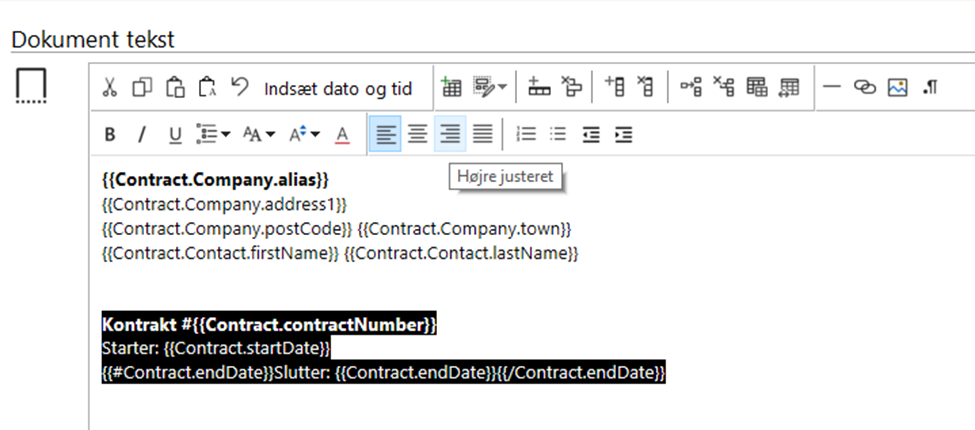Click Indsæt dato og tid button
975x430 pixels.
pyautogui.click(x=338, y=89)
